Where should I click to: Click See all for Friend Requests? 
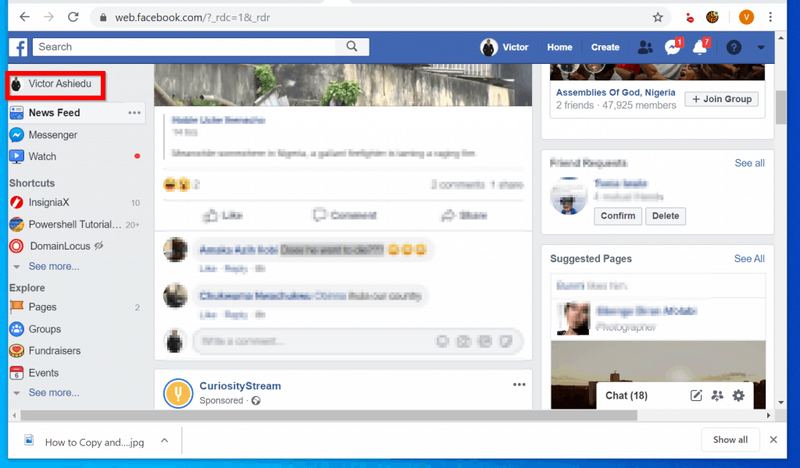coord(749,163)
